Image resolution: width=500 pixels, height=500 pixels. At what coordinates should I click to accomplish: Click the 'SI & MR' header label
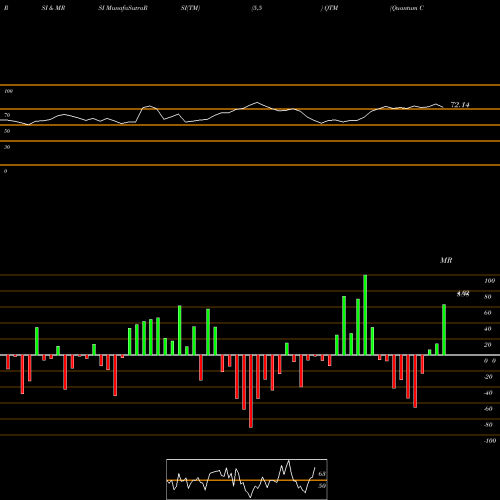(53, 8)
